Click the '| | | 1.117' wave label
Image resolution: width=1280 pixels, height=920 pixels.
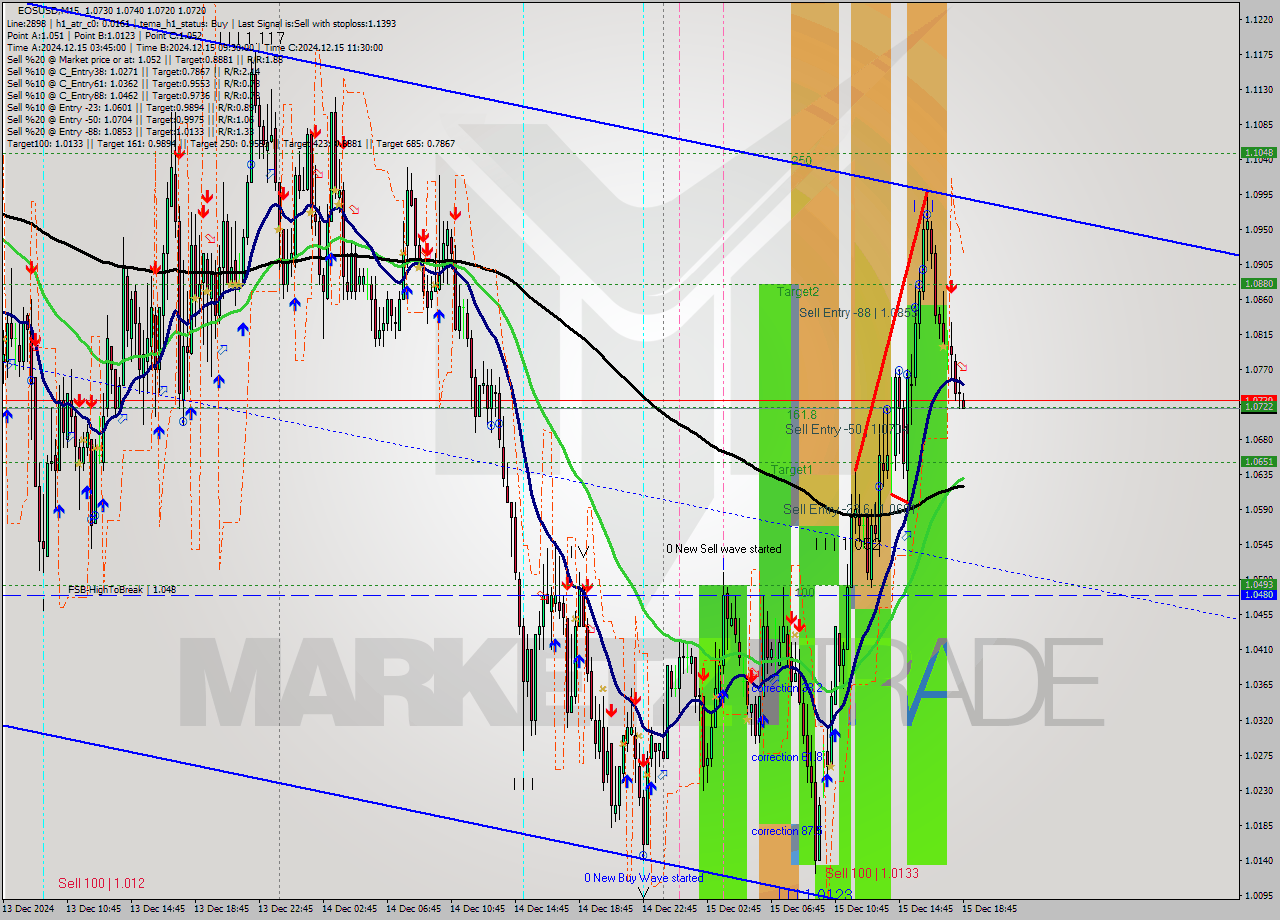tap(252, 37)
